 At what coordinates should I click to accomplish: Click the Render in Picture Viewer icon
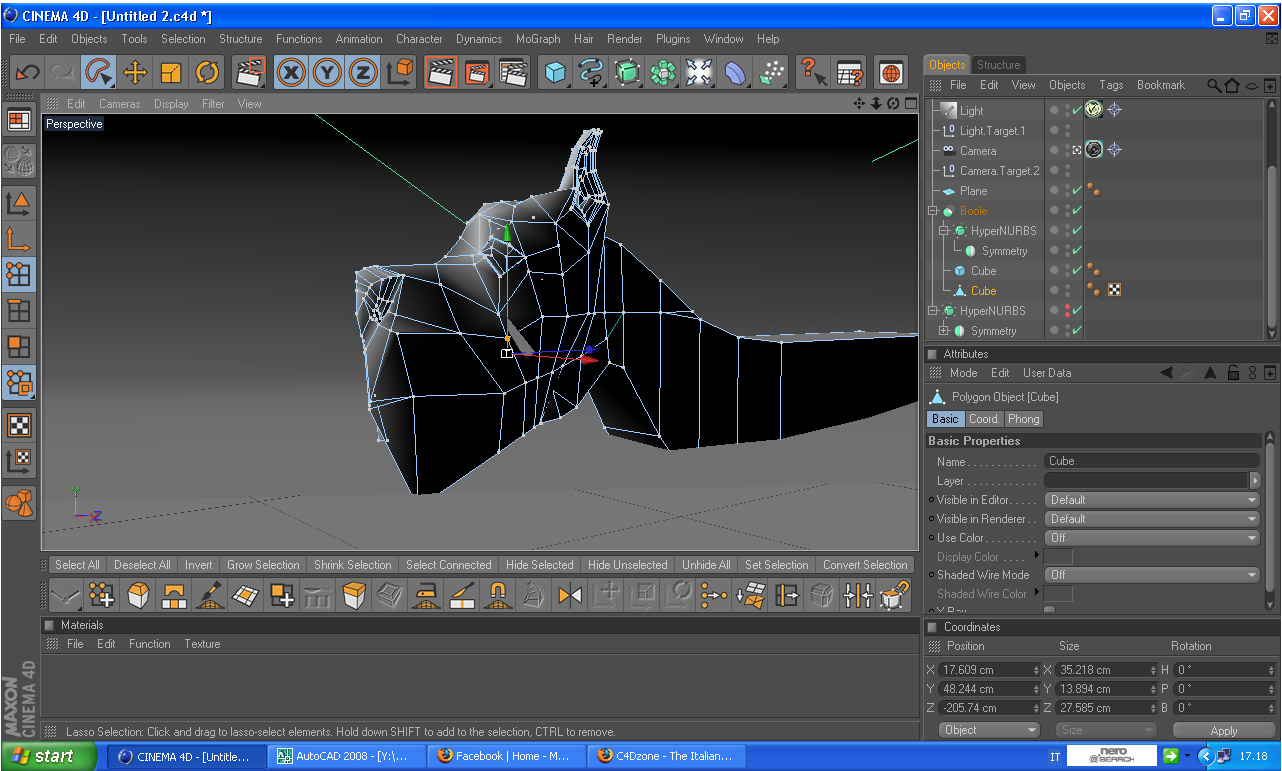click(477, 72)
